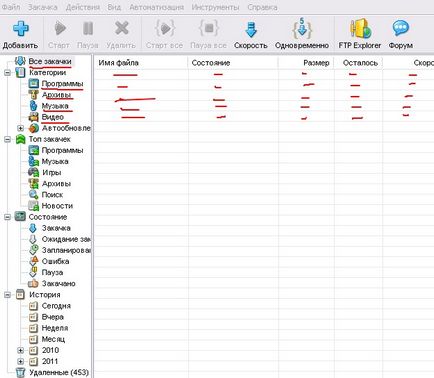Open Игры under Топ закачек
Screen dimensions: 434x378
51,172
